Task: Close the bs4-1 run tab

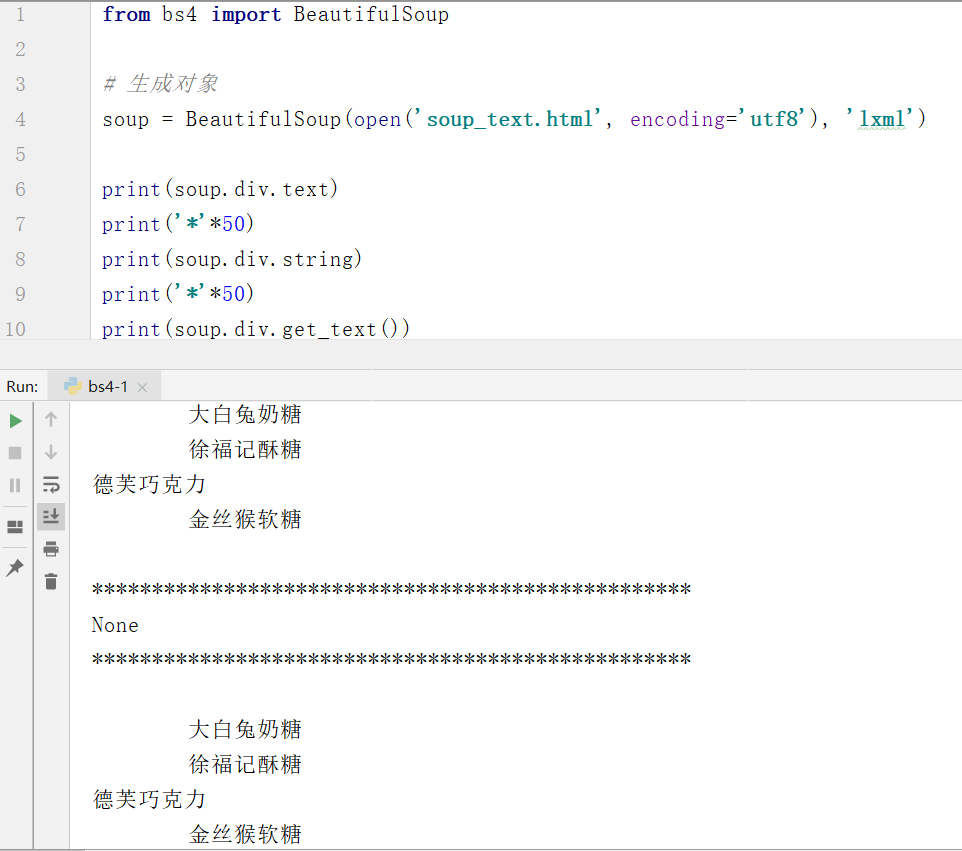Action: coord(142,387)
